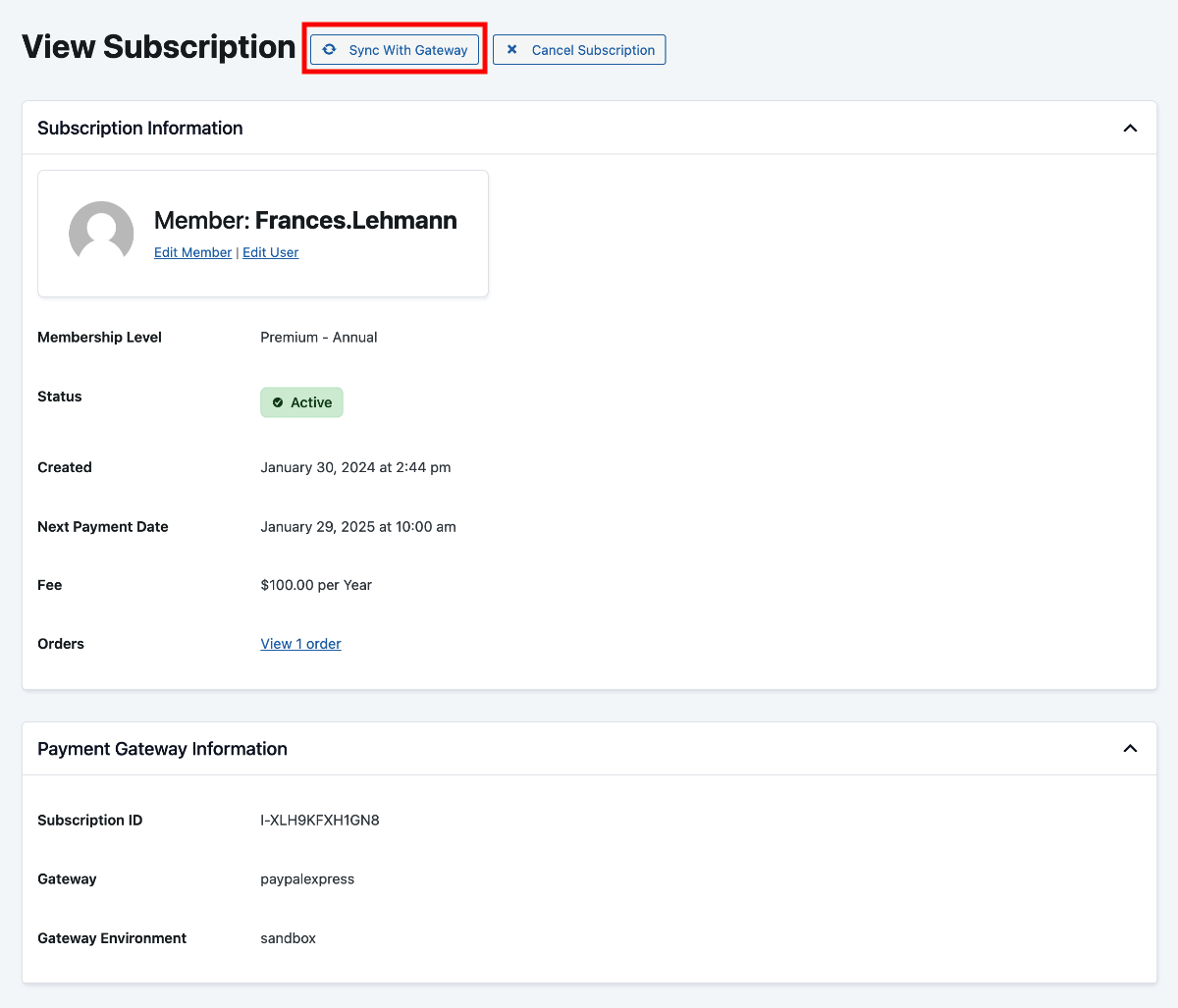The height and width of the screenshot is (1008, 1178).
Task: Toggle the Active status badge
Action: 301,401
